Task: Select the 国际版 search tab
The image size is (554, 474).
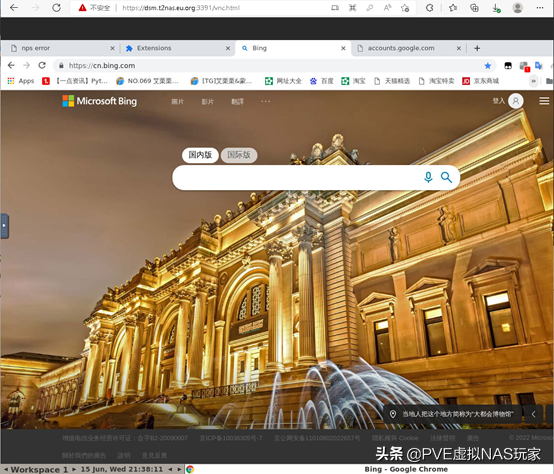Action: tap(239, 155)
